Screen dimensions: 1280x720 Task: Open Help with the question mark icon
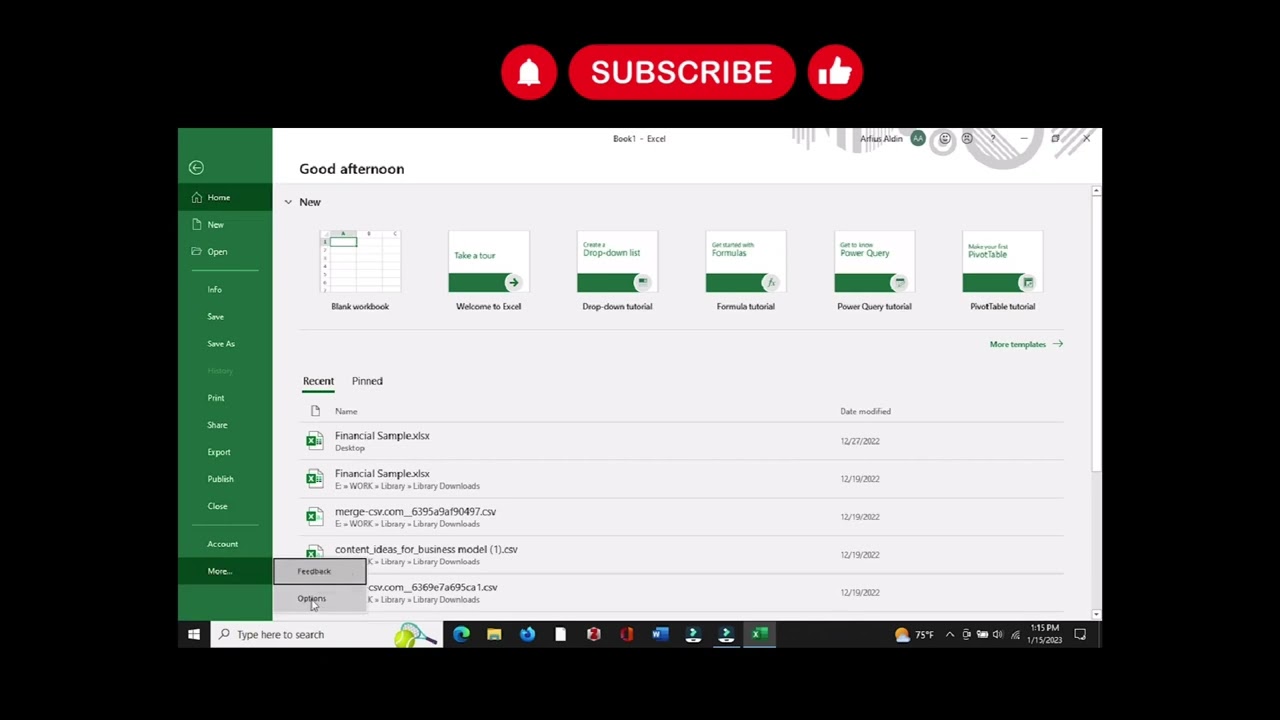click(993, 139)
